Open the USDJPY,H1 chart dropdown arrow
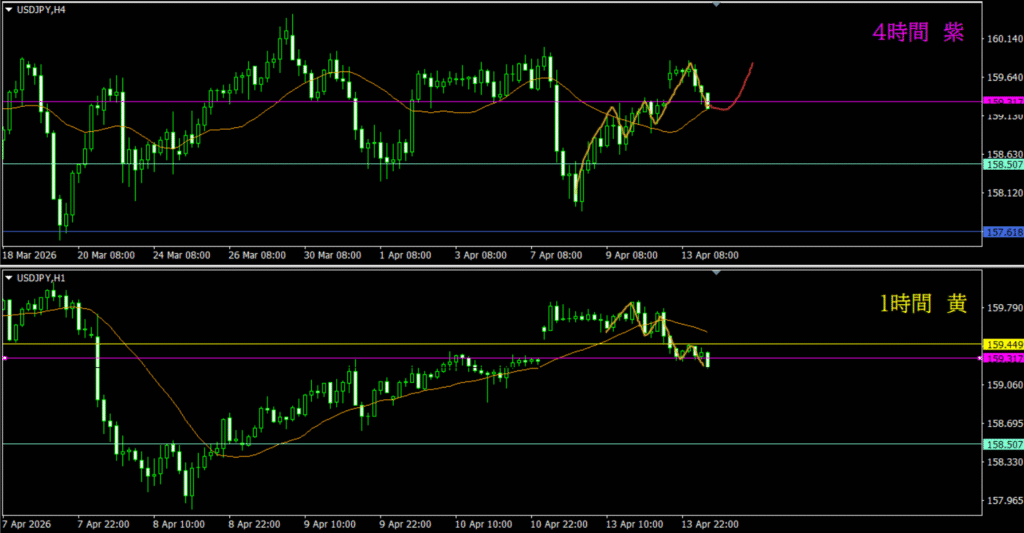Viewport: 1024px width, 533px height. point(9,277)
